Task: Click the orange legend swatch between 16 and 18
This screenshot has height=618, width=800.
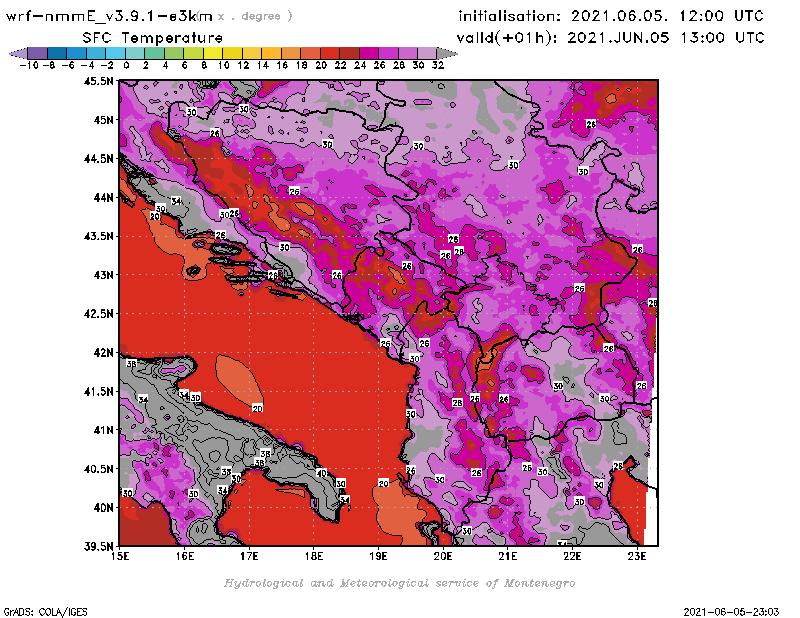Action: (290, 53)
